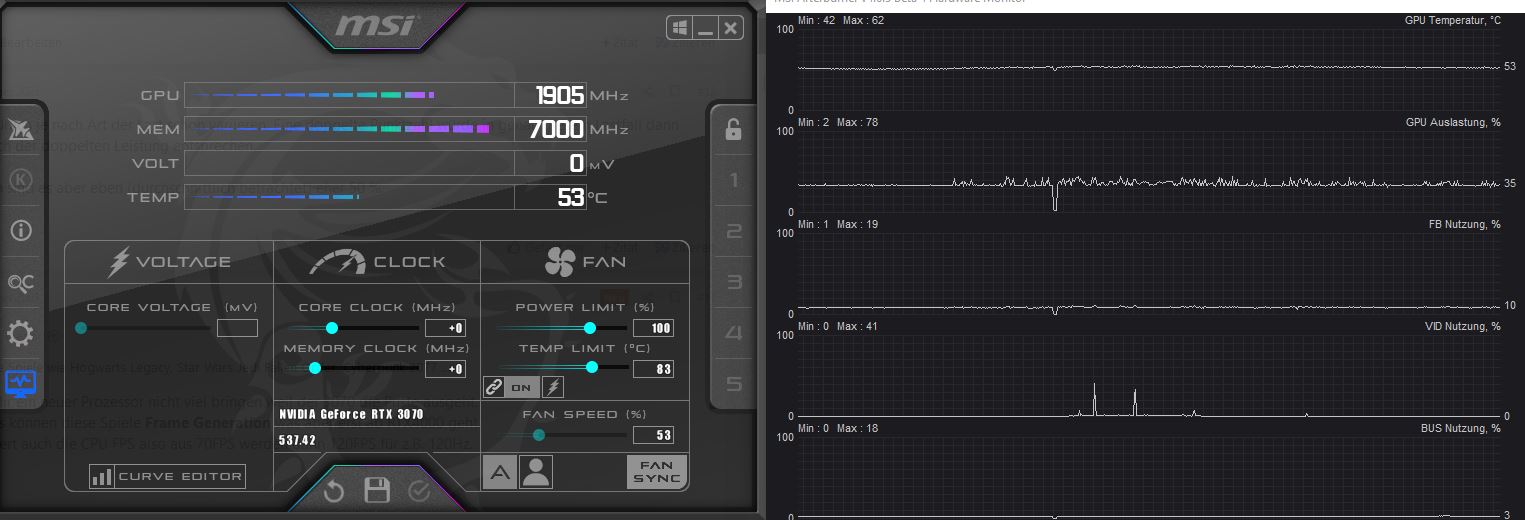Screen dimensions: 1525x520
Task: Adjust the Fan Speed slider handle
Action: click(539, 435)
